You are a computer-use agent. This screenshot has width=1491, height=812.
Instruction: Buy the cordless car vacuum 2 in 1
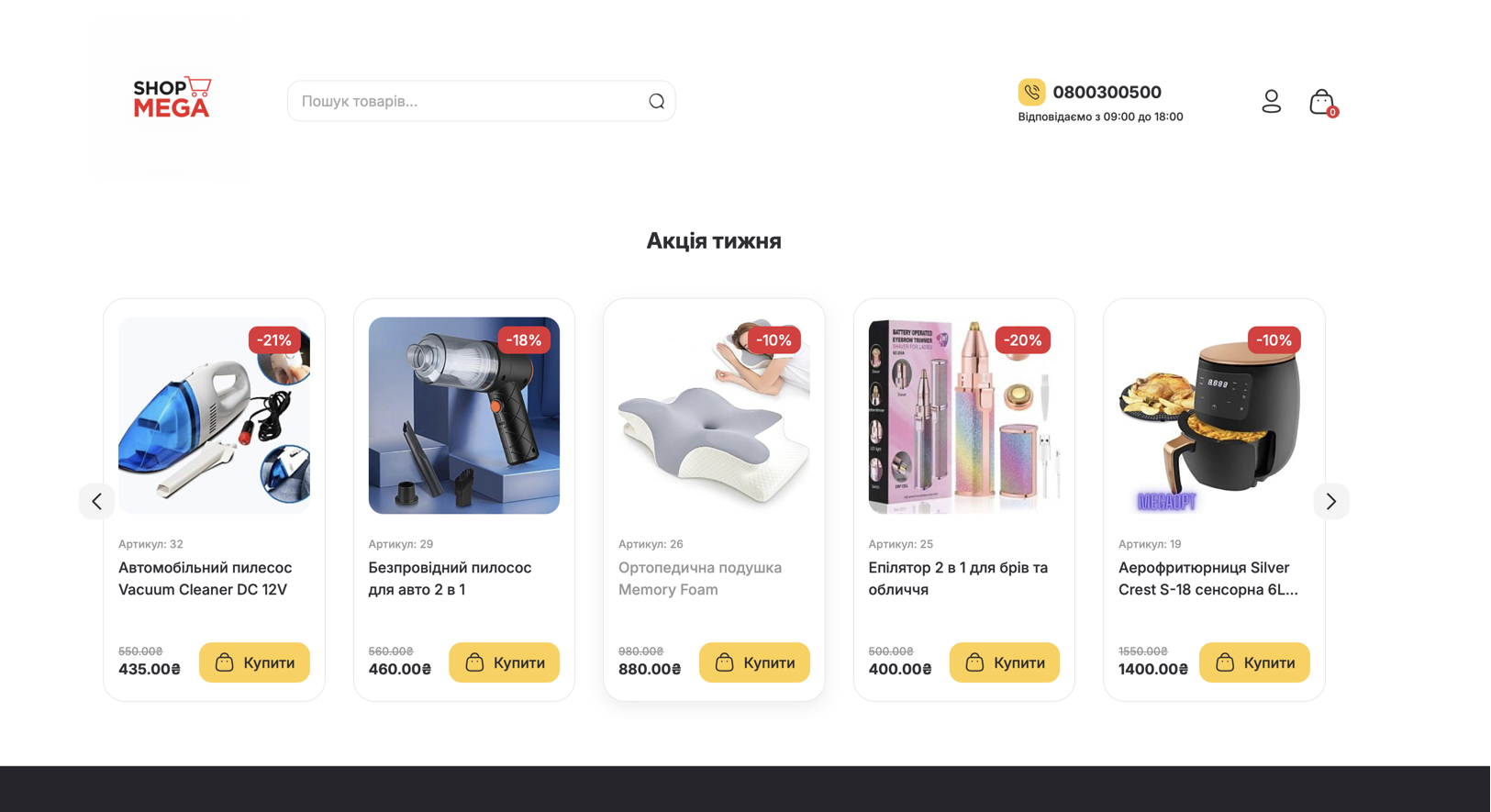pos(504,662)
